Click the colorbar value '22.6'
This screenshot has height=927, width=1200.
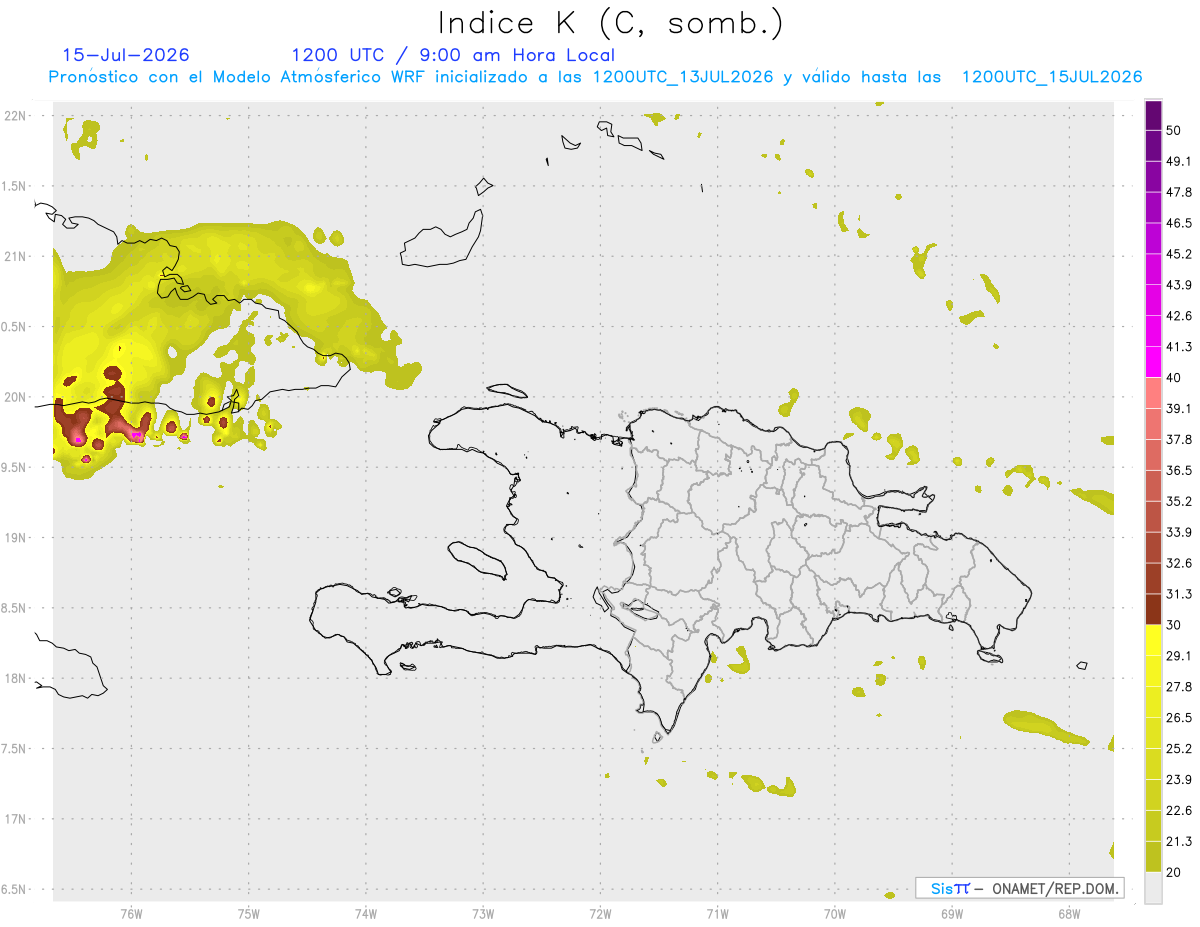1180,811
